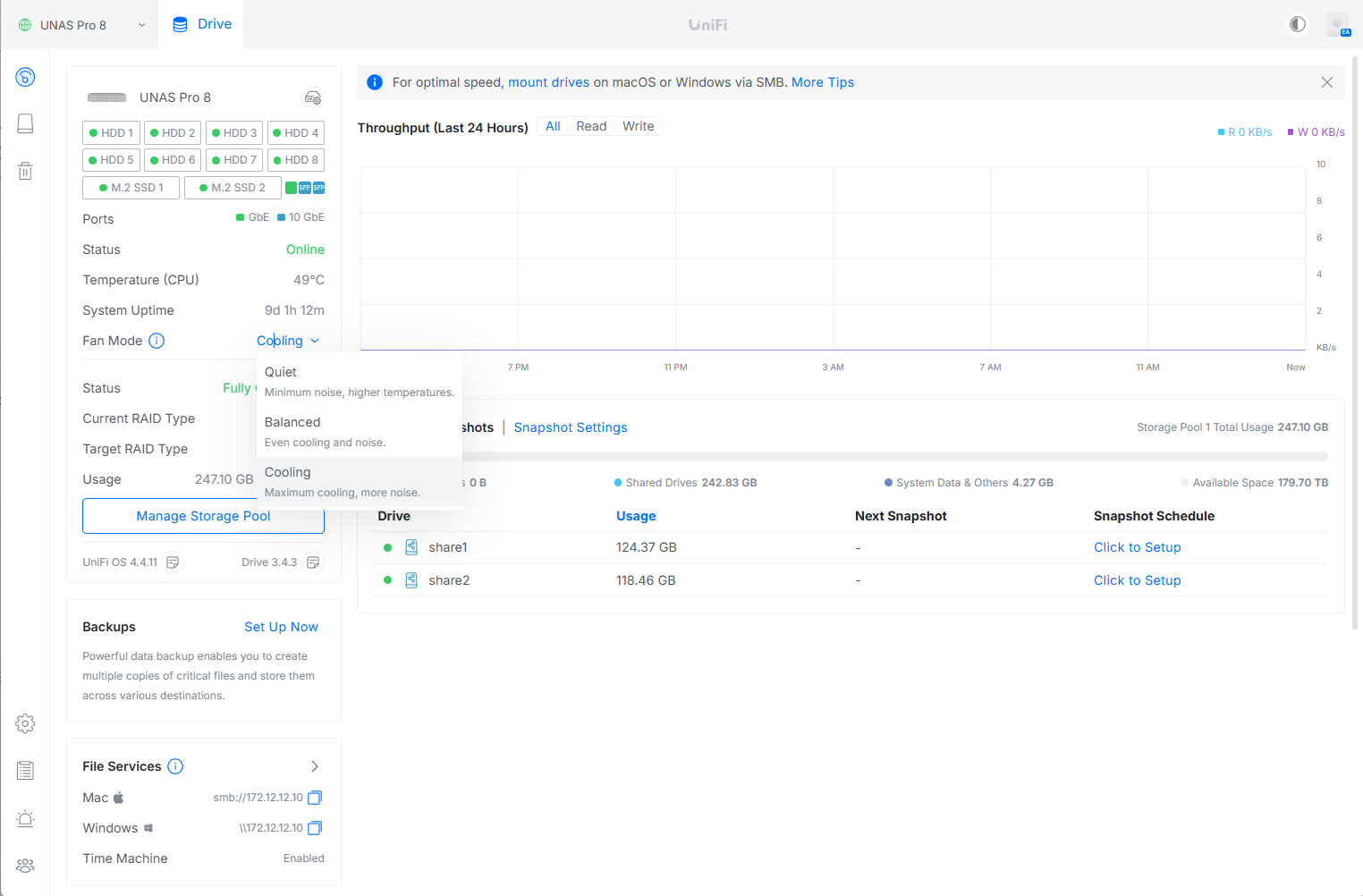This screenshot has width=1363, height=896.
Task: Open settings gear in left sidebar
Action: point(25,723)
